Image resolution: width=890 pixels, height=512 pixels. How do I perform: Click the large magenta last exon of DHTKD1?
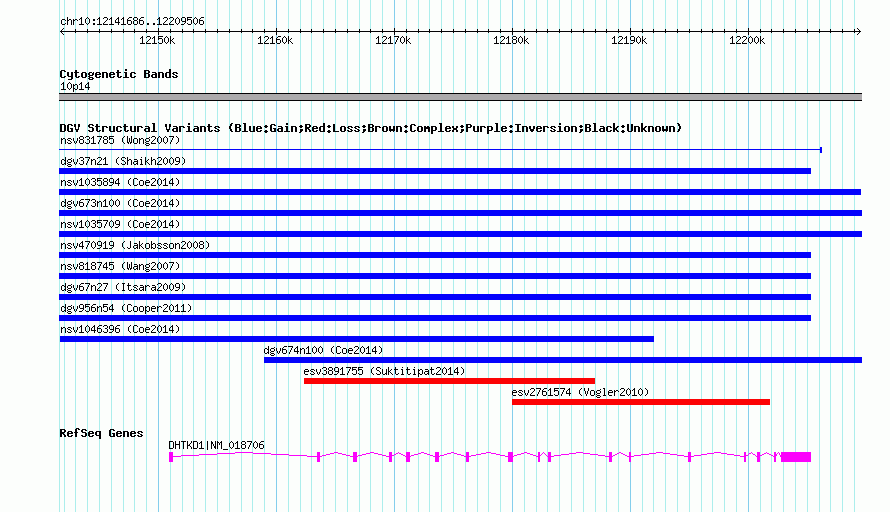point(796,457)
